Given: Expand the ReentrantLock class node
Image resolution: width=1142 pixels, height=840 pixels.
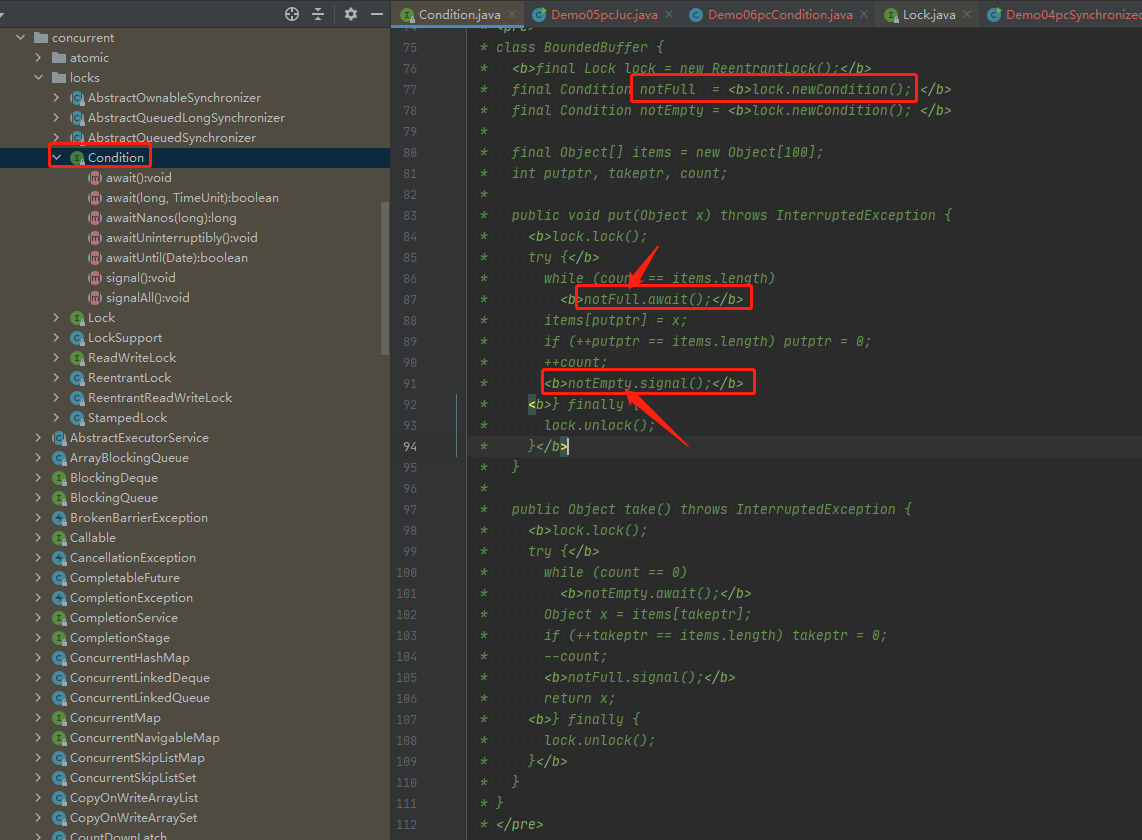Looking at the screenshot, I should point(56,377).
